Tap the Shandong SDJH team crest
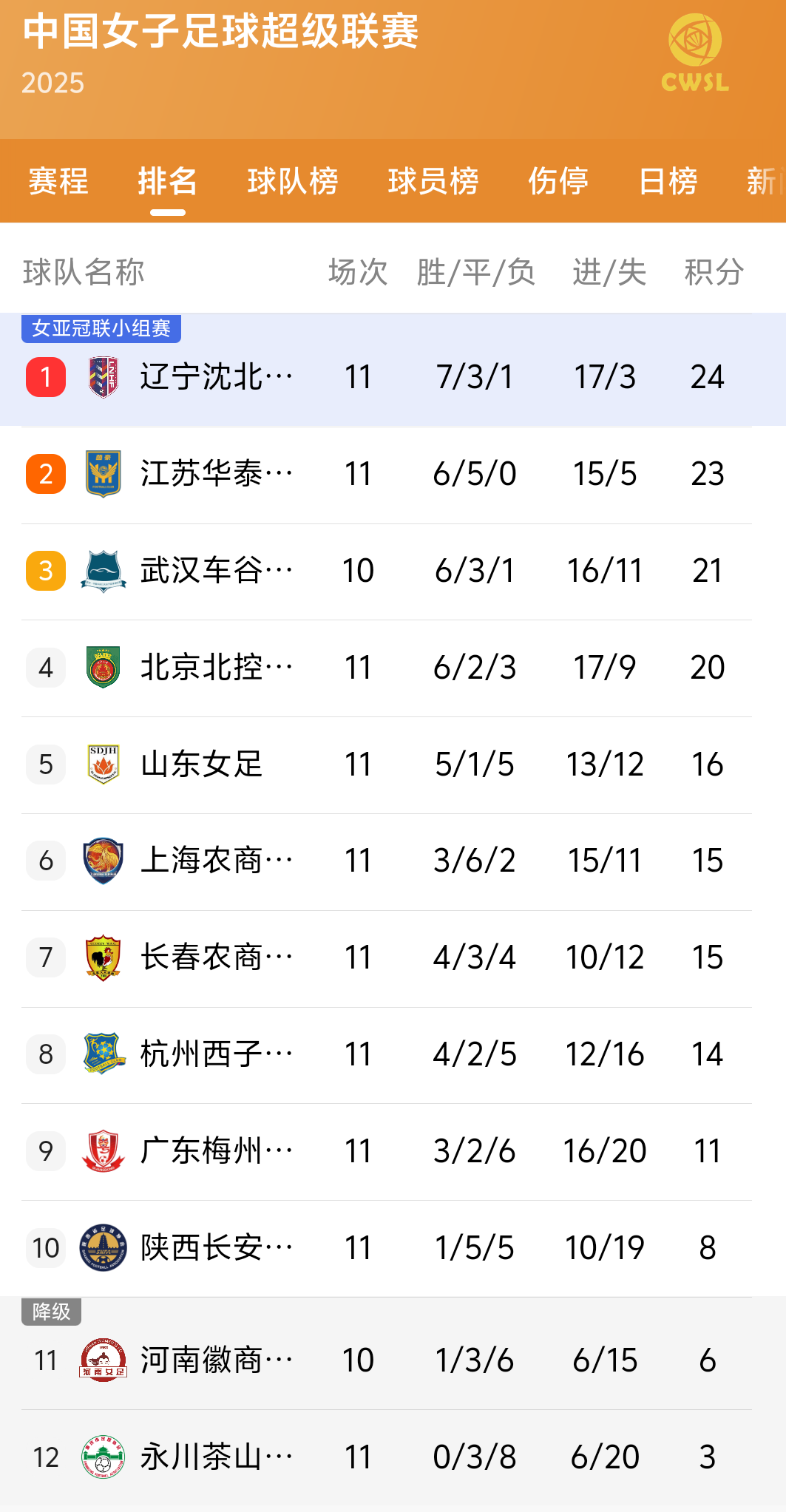786x1512 pixels. coord(104,765)
